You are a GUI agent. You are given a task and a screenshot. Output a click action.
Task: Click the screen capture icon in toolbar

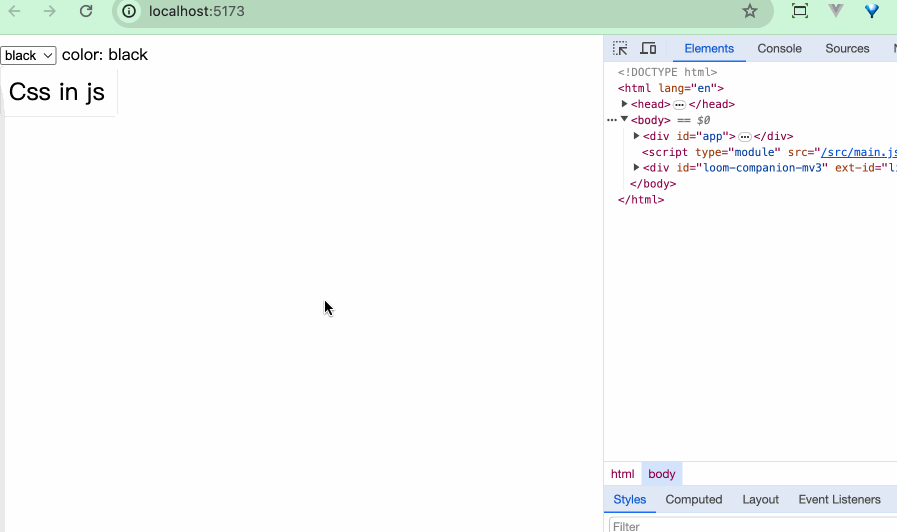pyautogui.click(x=800, y=11)
